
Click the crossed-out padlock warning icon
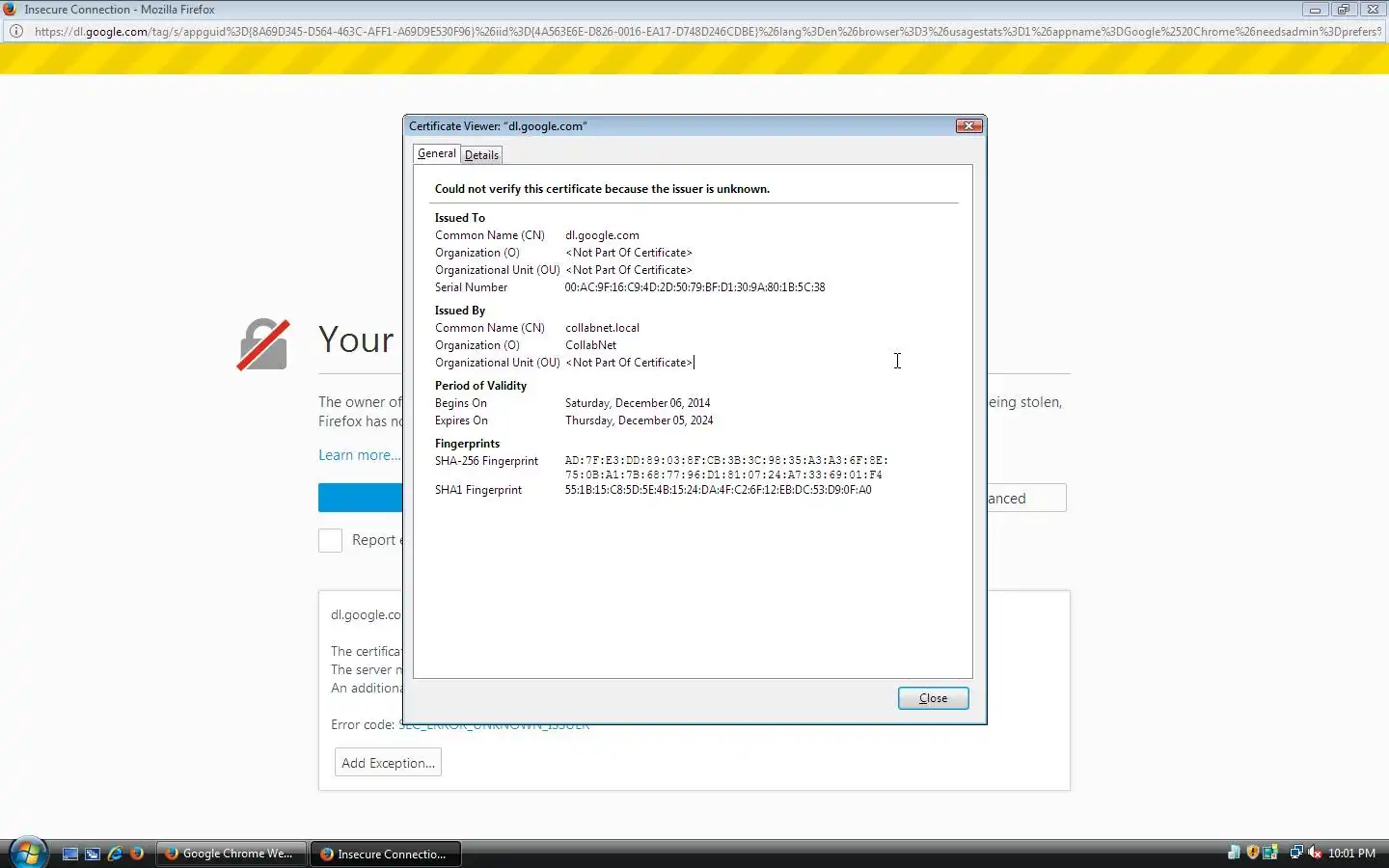pos(263,344)
